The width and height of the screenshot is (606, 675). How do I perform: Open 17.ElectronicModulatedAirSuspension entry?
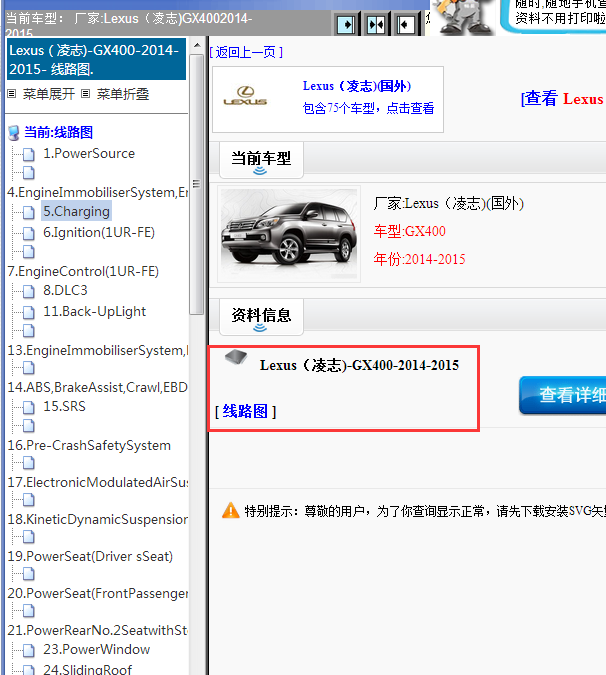click(x=98, y=483)
